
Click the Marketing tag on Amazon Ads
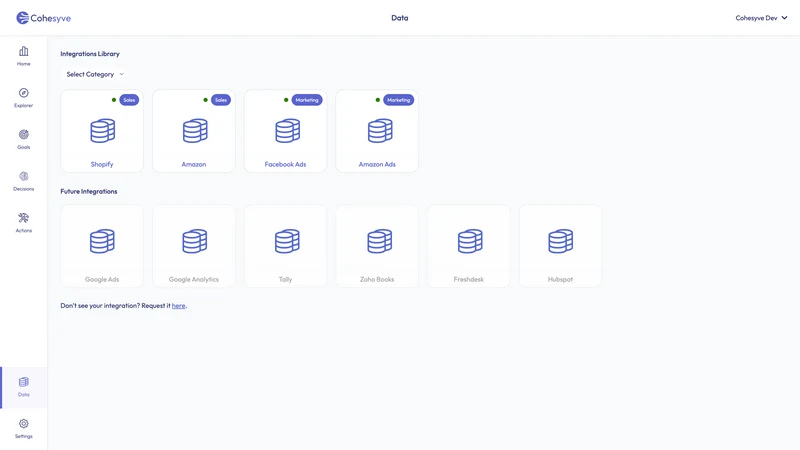point(398,100)
